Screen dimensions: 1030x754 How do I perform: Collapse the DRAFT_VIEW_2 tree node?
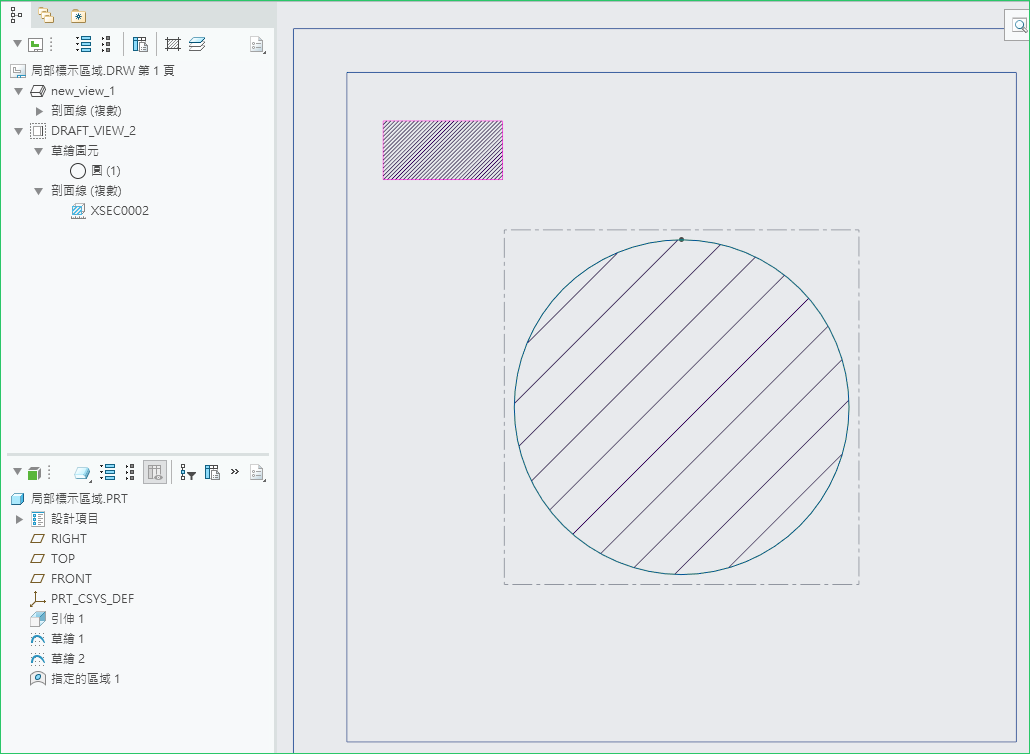coord(18,131)
